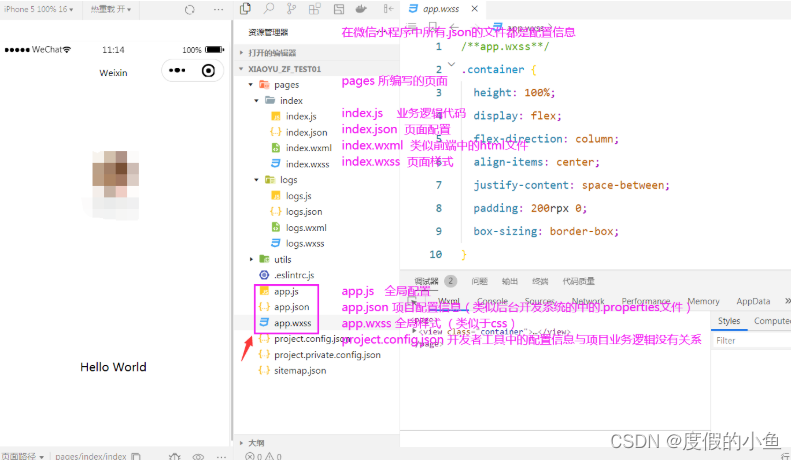
Task: Select the Computed pane tab
Action: [x=773, y=321]
